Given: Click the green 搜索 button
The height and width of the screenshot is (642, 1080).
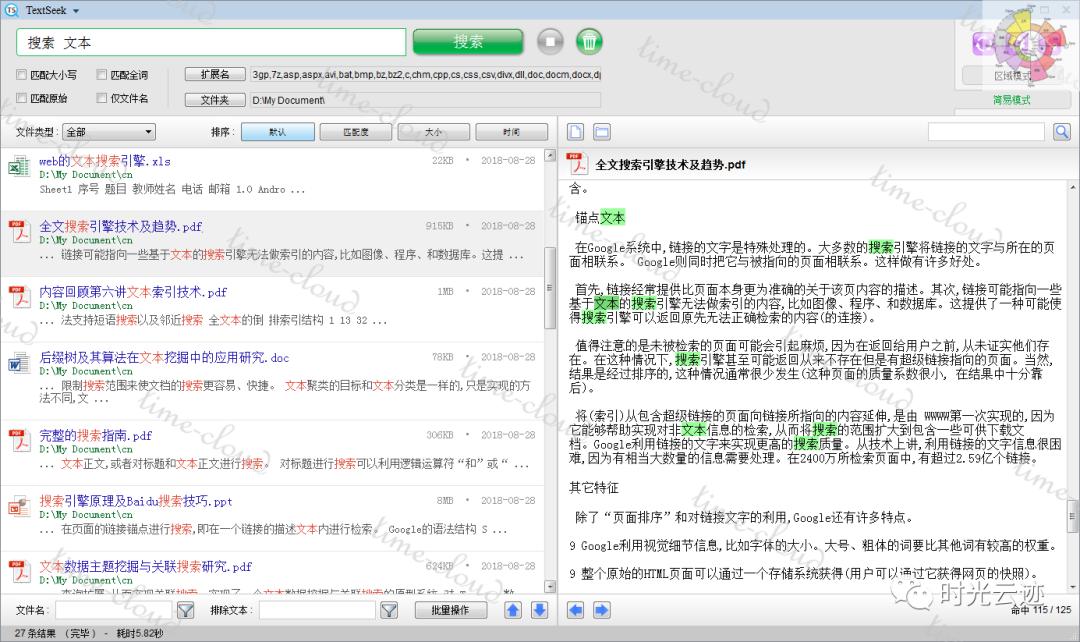Looking at the screenshot, I should pyautogui.click(x=469, y=41).
